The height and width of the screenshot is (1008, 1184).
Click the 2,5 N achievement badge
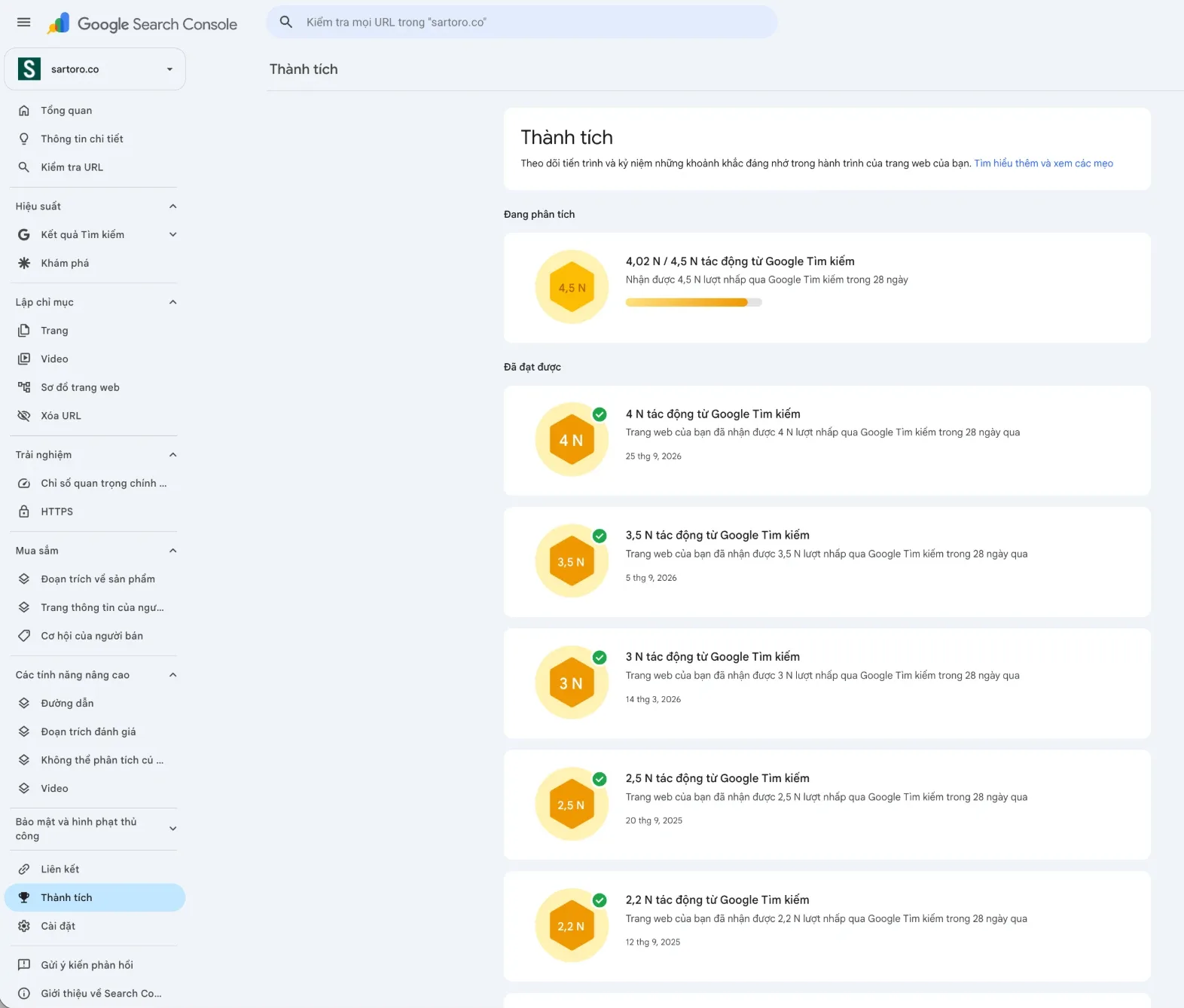point(572,805)
